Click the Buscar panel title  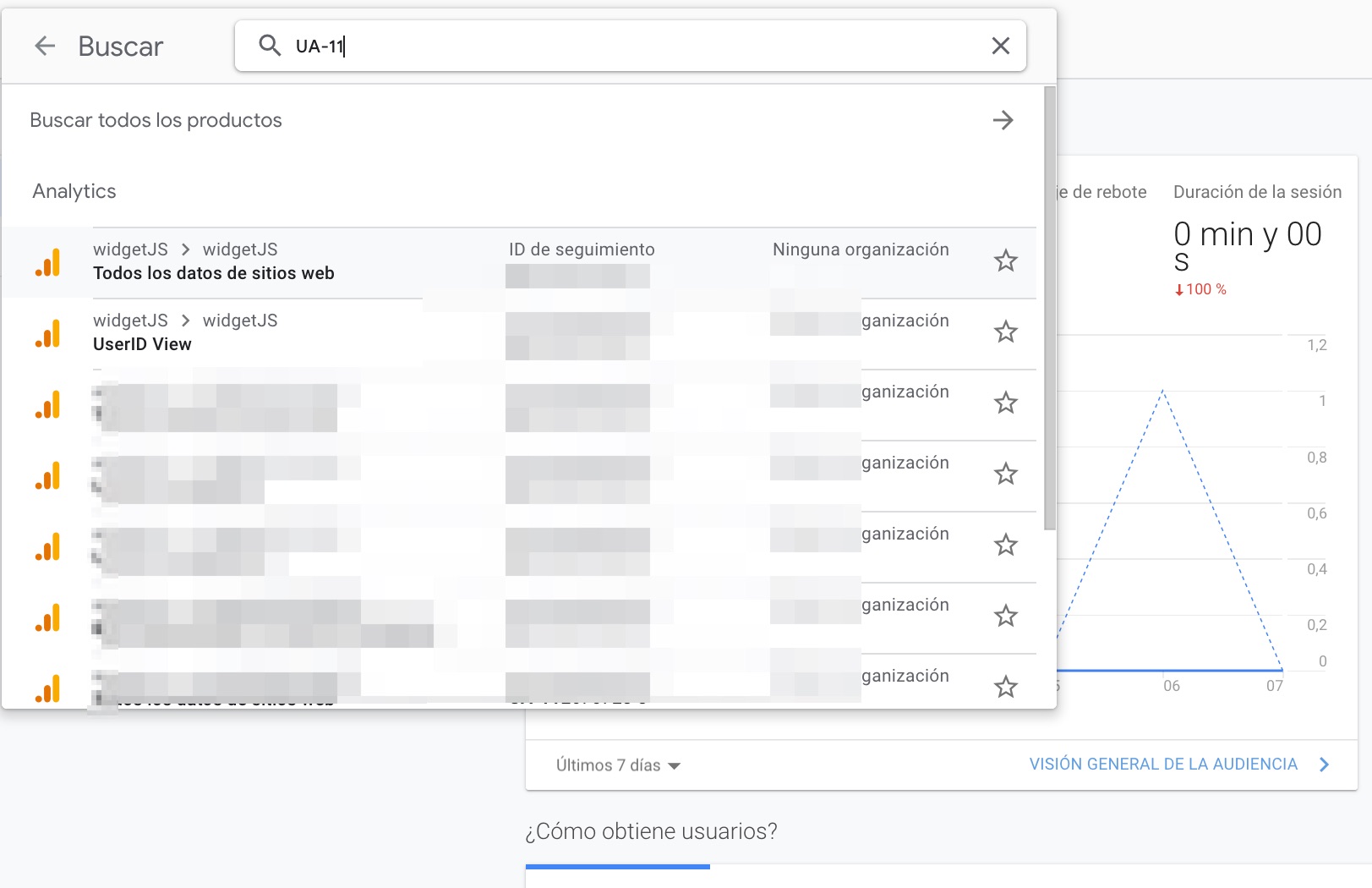121,47
